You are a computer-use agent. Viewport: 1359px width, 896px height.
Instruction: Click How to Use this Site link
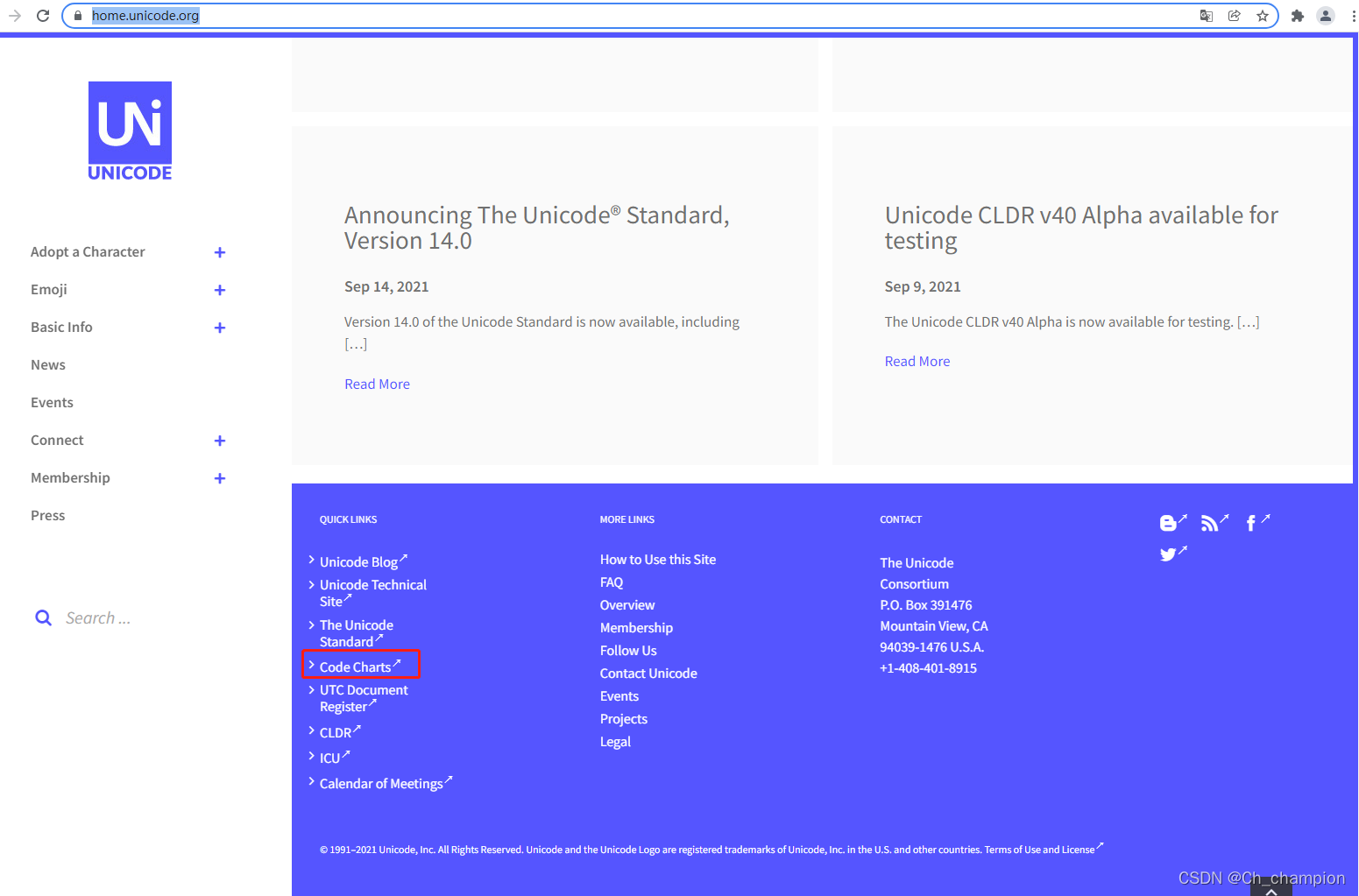(658, 560)
